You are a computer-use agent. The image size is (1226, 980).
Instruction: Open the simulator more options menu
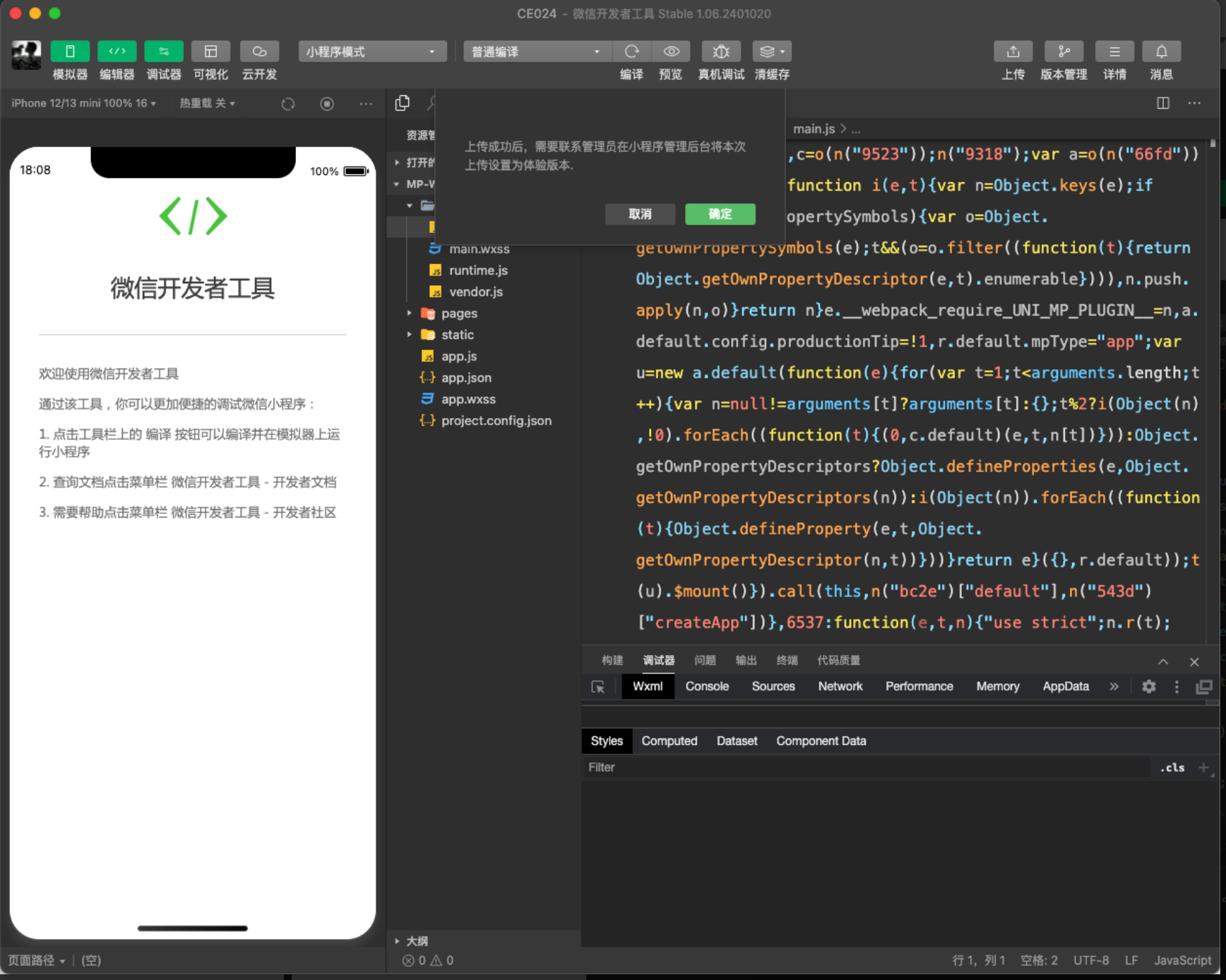pyautogui.click(x=366, y=104)
